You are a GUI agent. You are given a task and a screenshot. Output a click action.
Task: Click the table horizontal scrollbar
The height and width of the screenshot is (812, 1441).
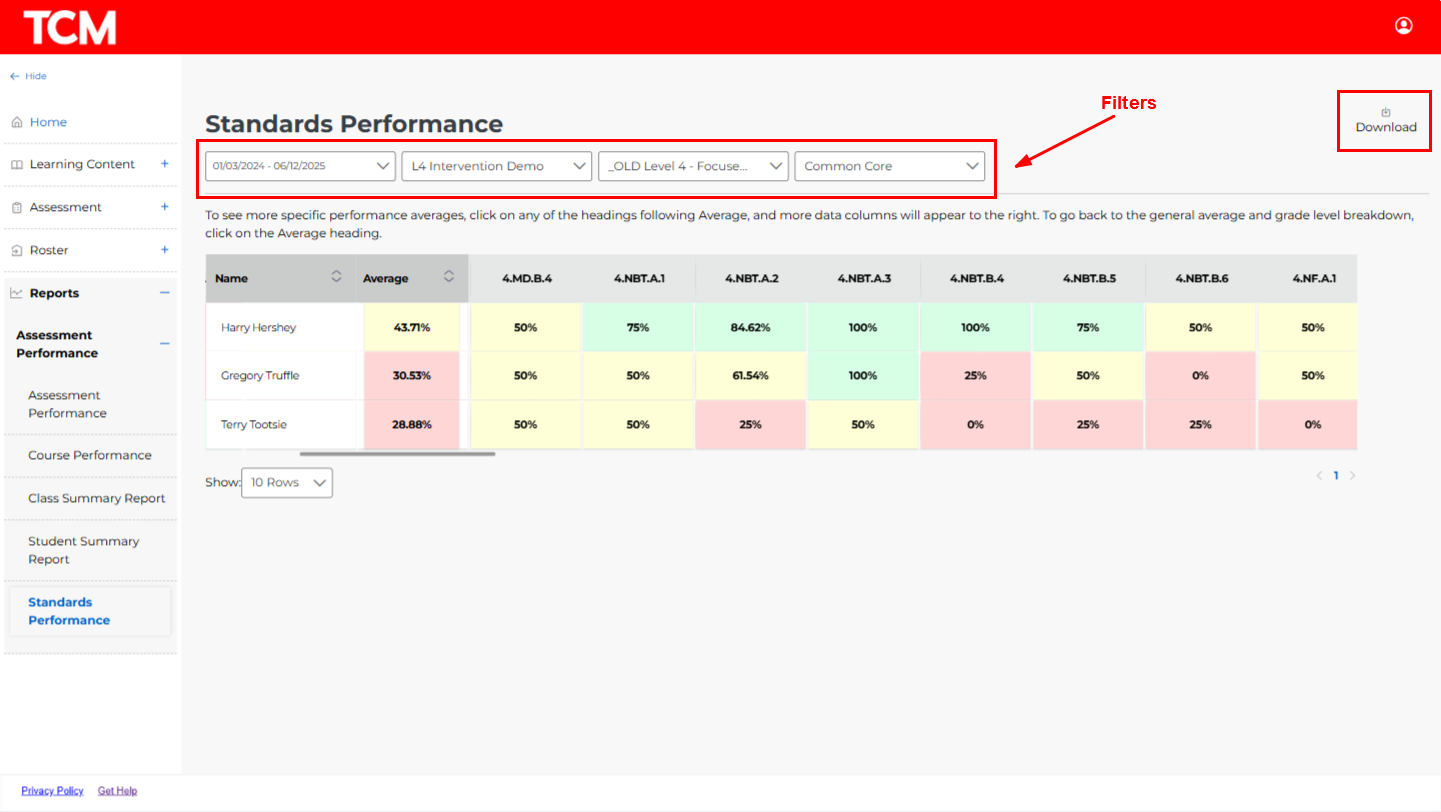[x=397, y=454]
